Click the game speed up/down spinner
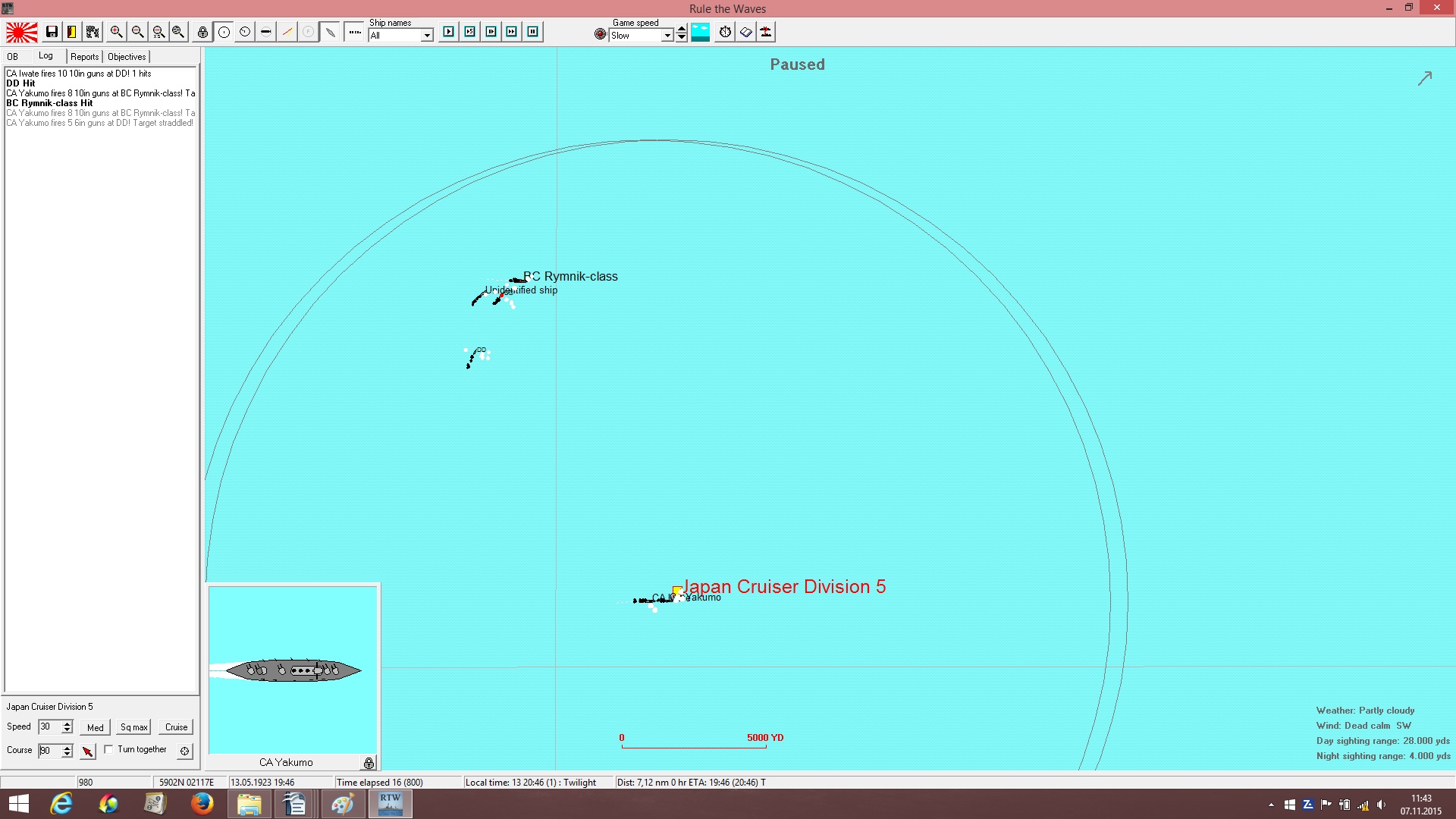1456x819 pixels. pyautogui.click(x=682, y=33)
